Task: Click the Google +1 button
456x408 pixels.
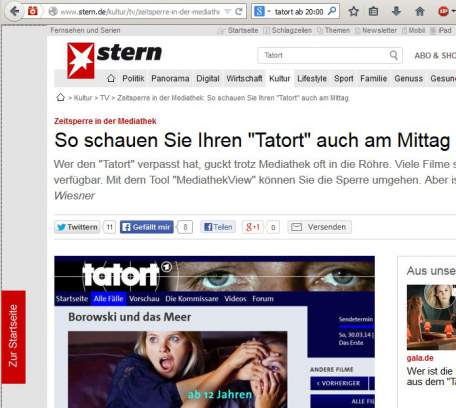Action: (253, 227)
